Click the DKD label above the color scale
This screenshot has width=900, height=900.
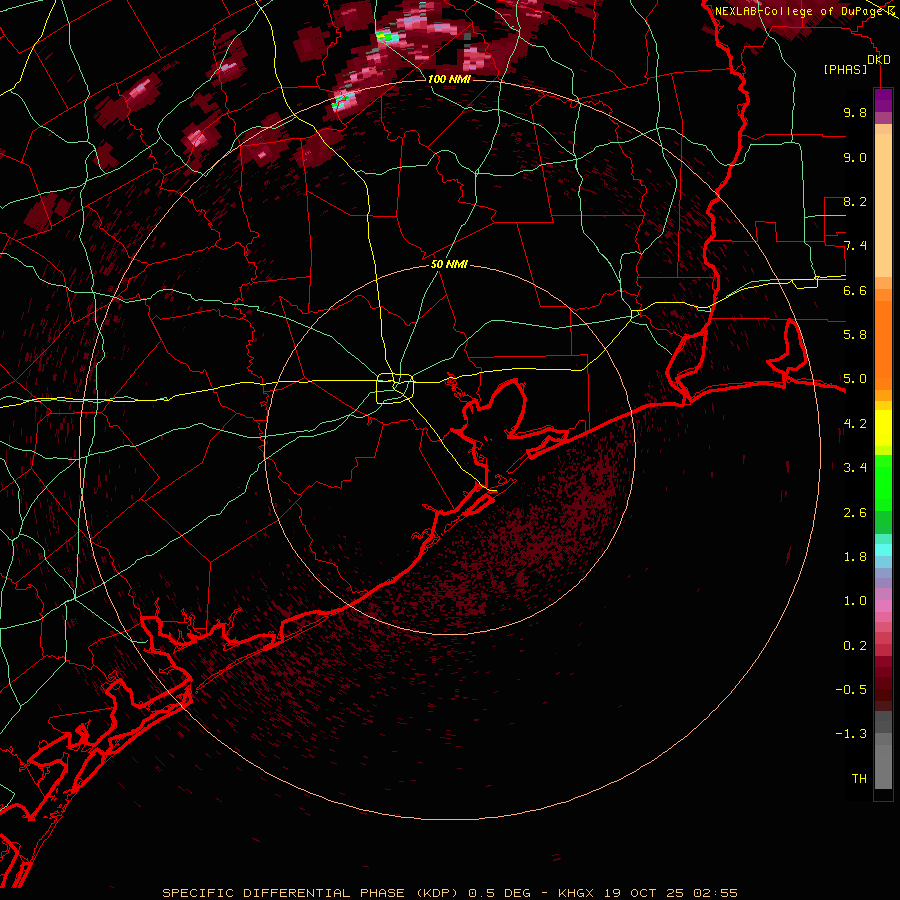pos(878,59)
